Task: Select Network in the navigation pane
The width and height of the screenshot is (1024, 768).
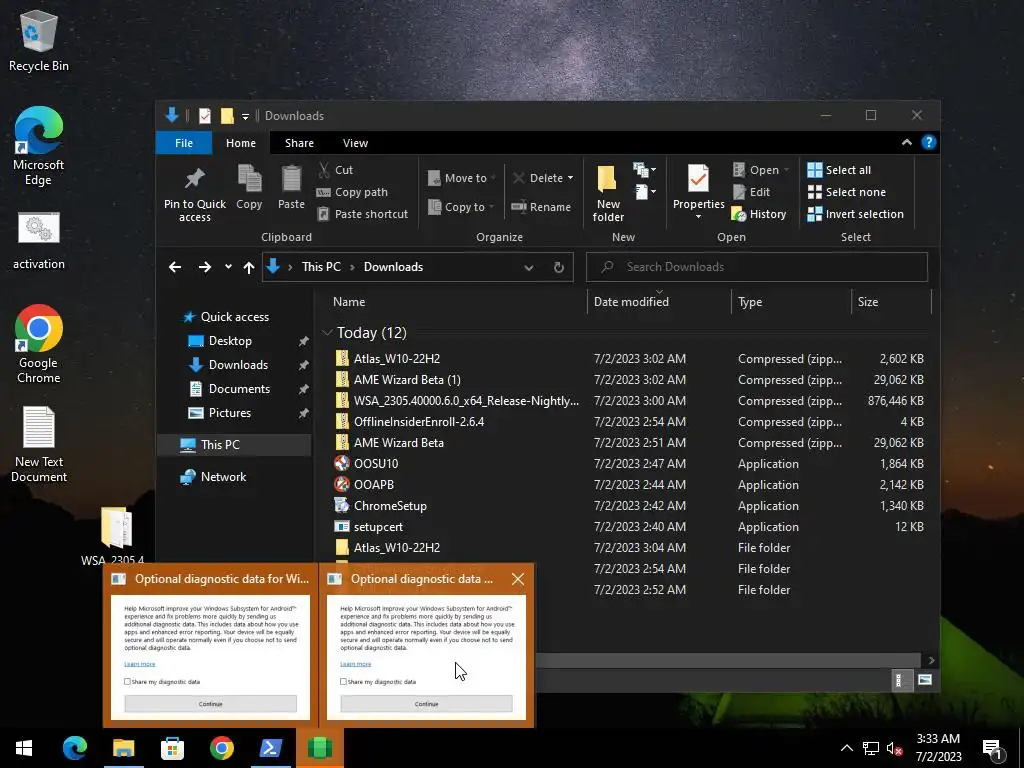Action: (214, 477)
